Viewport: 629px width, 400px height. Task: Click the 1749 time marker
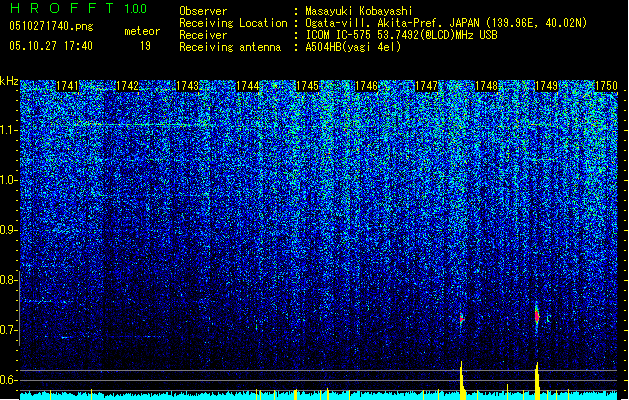546,86
